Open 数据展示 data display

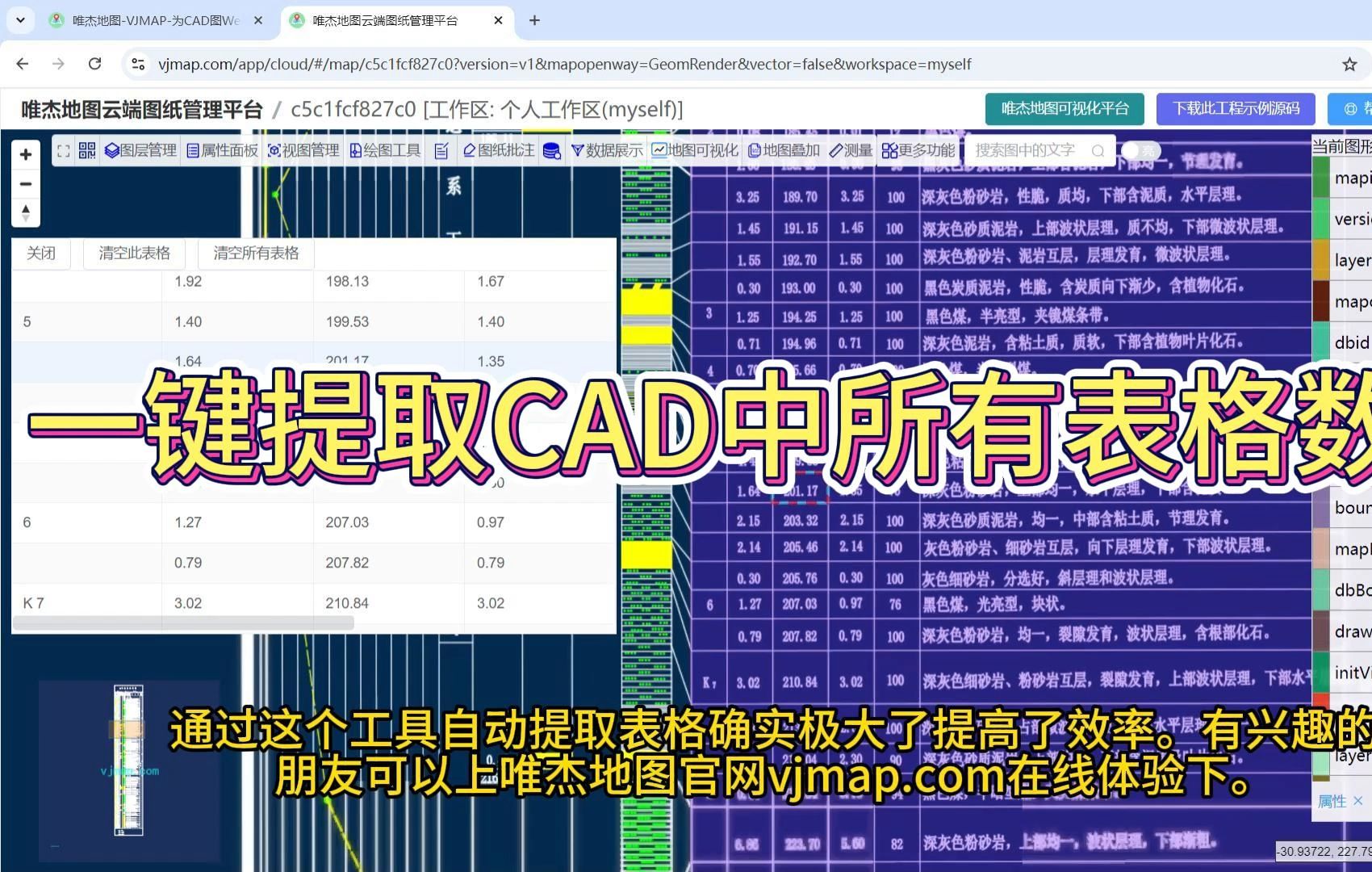[x=607, y=150]
